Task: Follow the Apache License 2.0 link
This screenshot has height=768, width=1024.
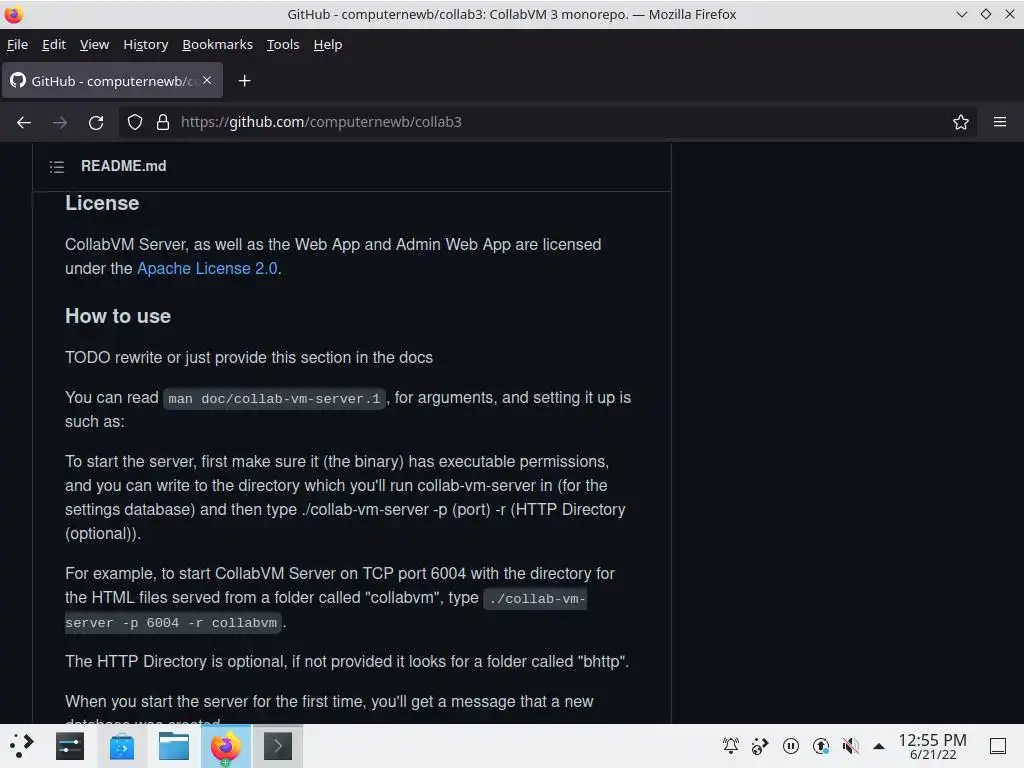Action: (208, 268)
